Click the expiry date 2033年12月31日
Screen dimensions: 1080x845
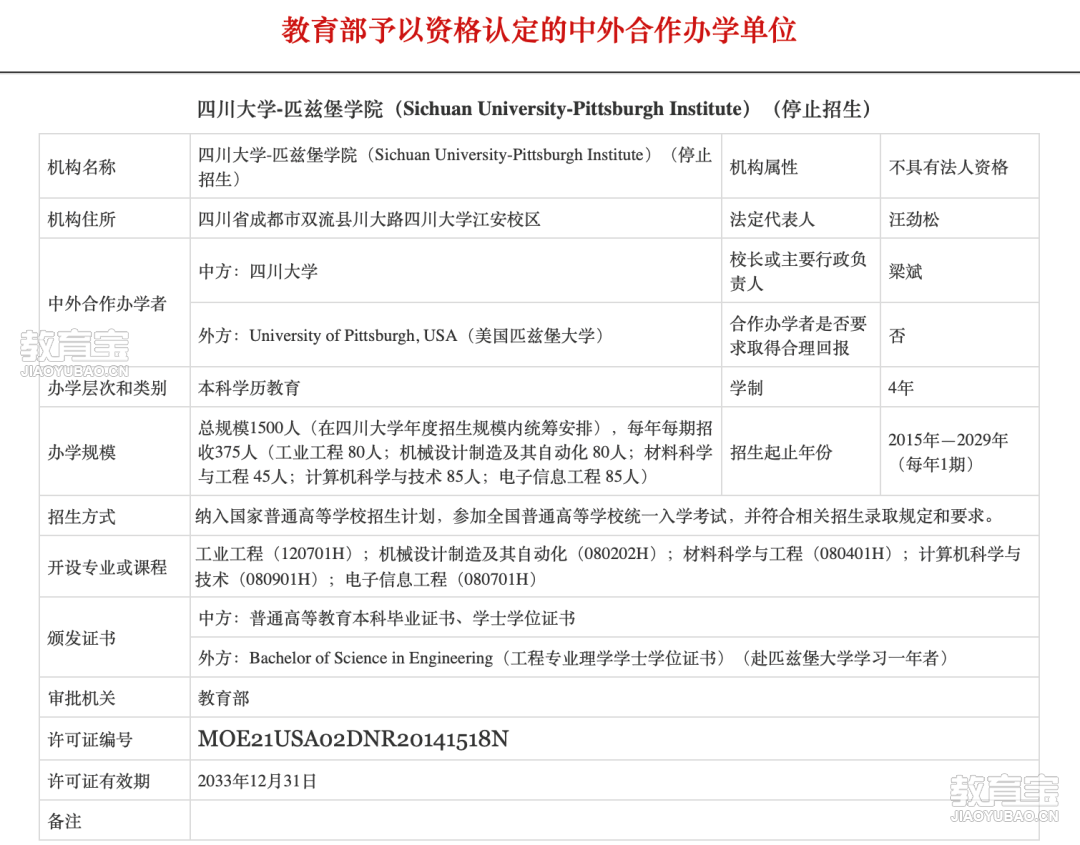257,781
